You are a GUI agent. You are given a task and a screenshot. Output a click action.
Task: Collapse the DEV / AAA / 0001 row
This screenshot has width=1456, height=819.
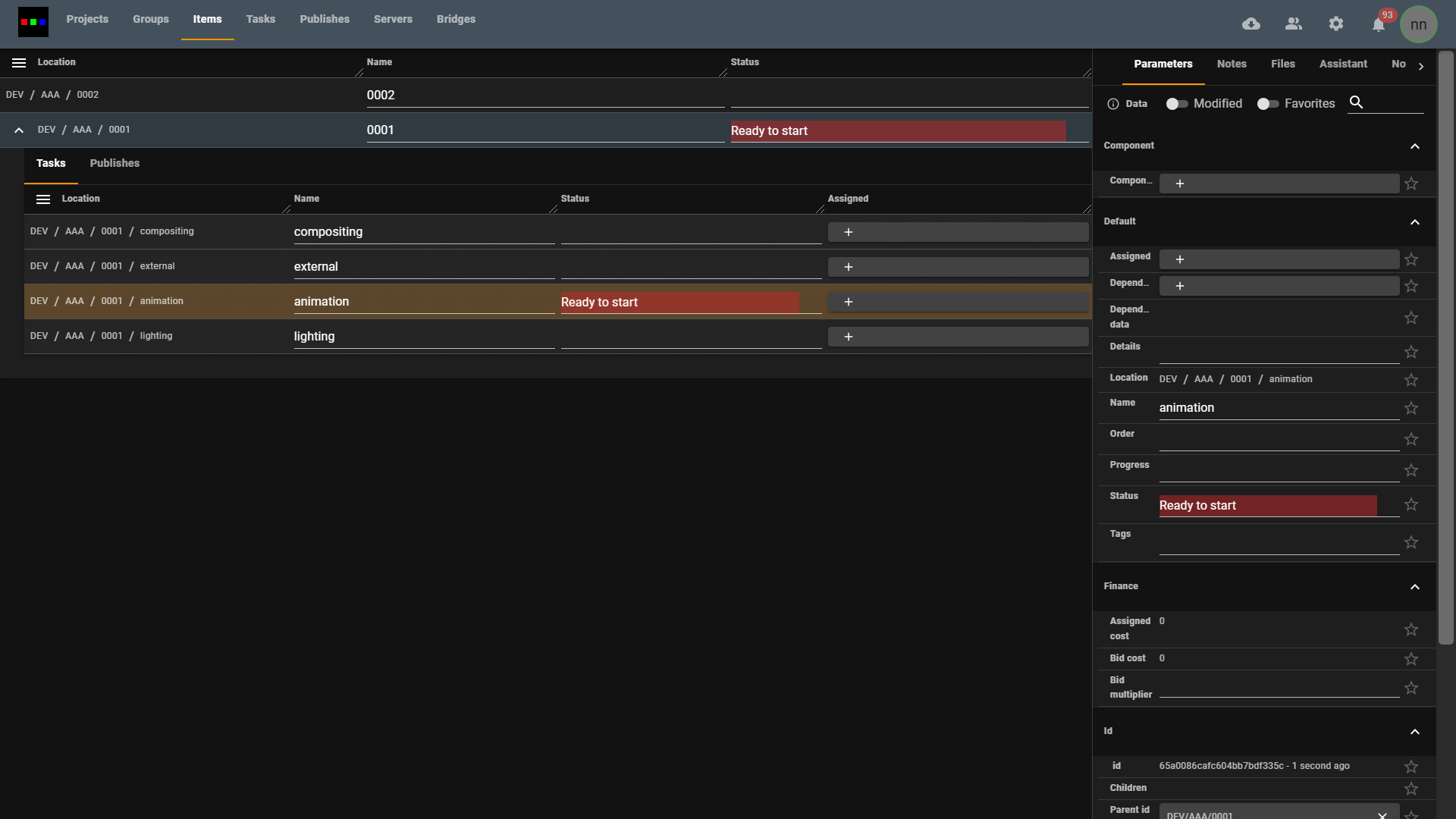click(x=19, y=130)
